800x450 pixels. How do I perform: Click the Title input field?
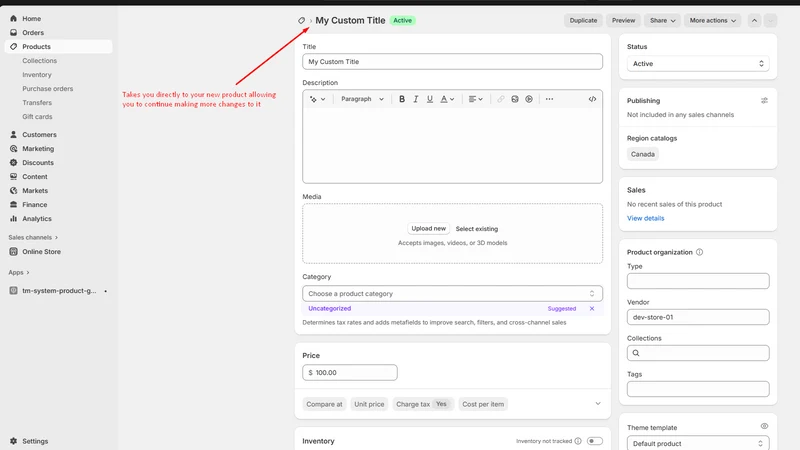coord(453,61)
